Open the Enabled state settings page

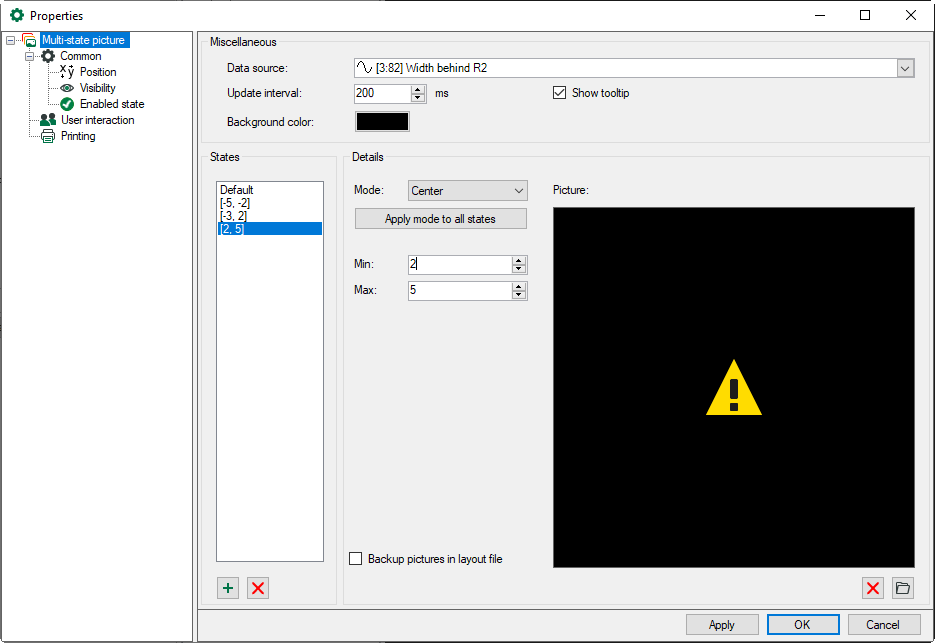[112, 104]
